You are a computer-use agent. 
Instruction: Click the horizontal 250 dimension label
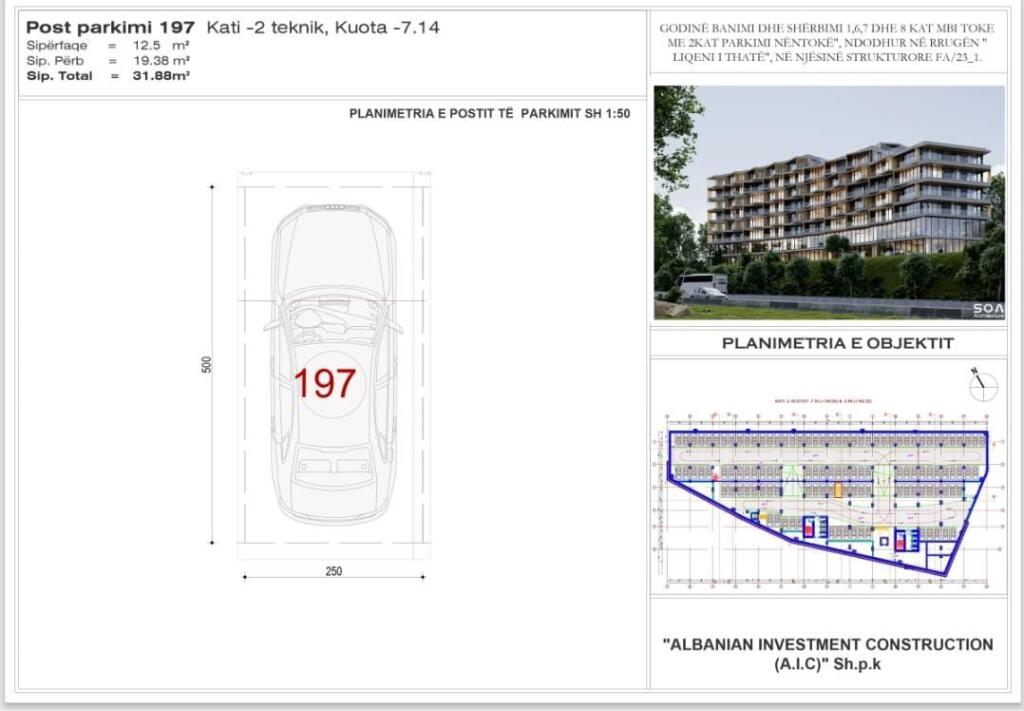click(x=333, y=571)
